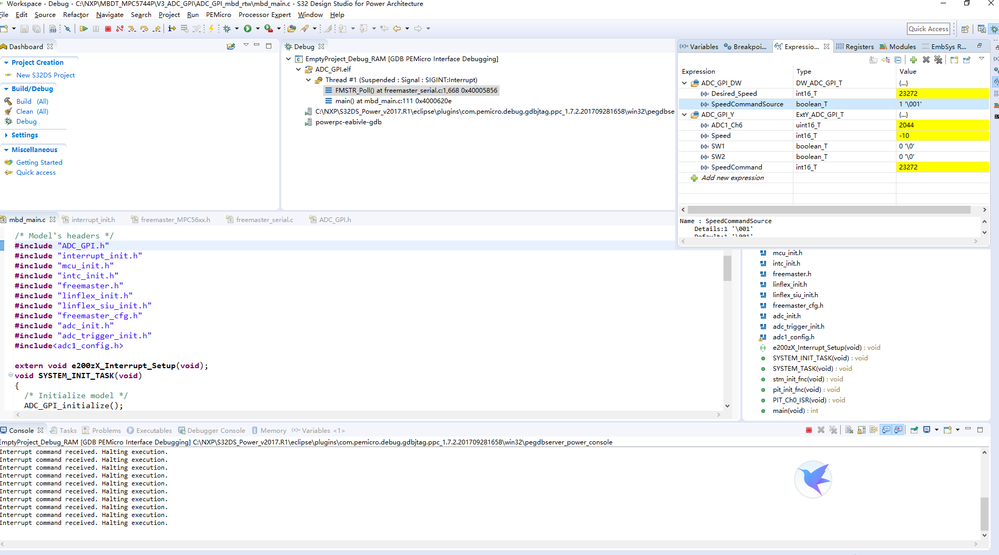This screenshot has width=999, height=555.
Task: Click Remove Selected Expression X icon
Action: [x=926, y=60]
